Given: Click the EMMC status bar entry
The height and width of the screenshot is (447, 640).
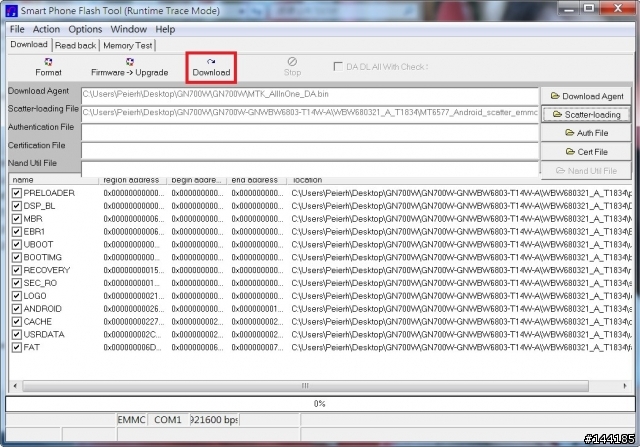Looking at the screenshot, I should tap(131, 420).
